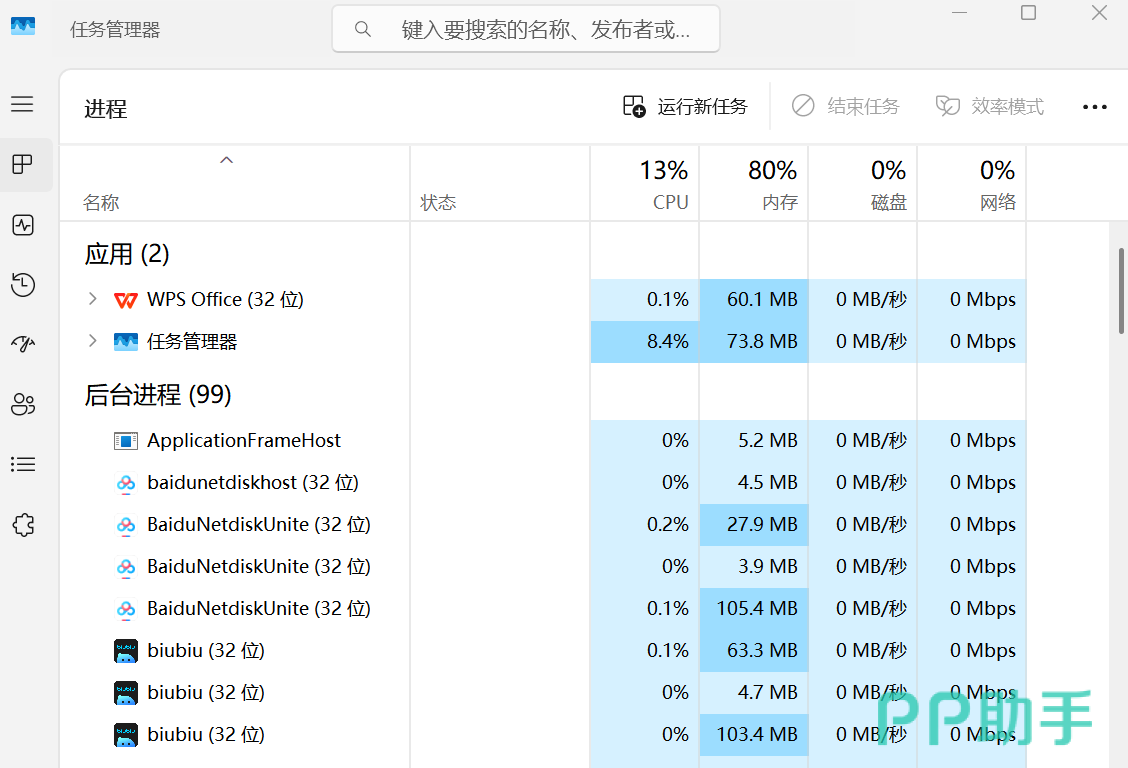Open the Details list icon in sidebar
This screenshot has height=768, width=1128.
click(23, 465)
